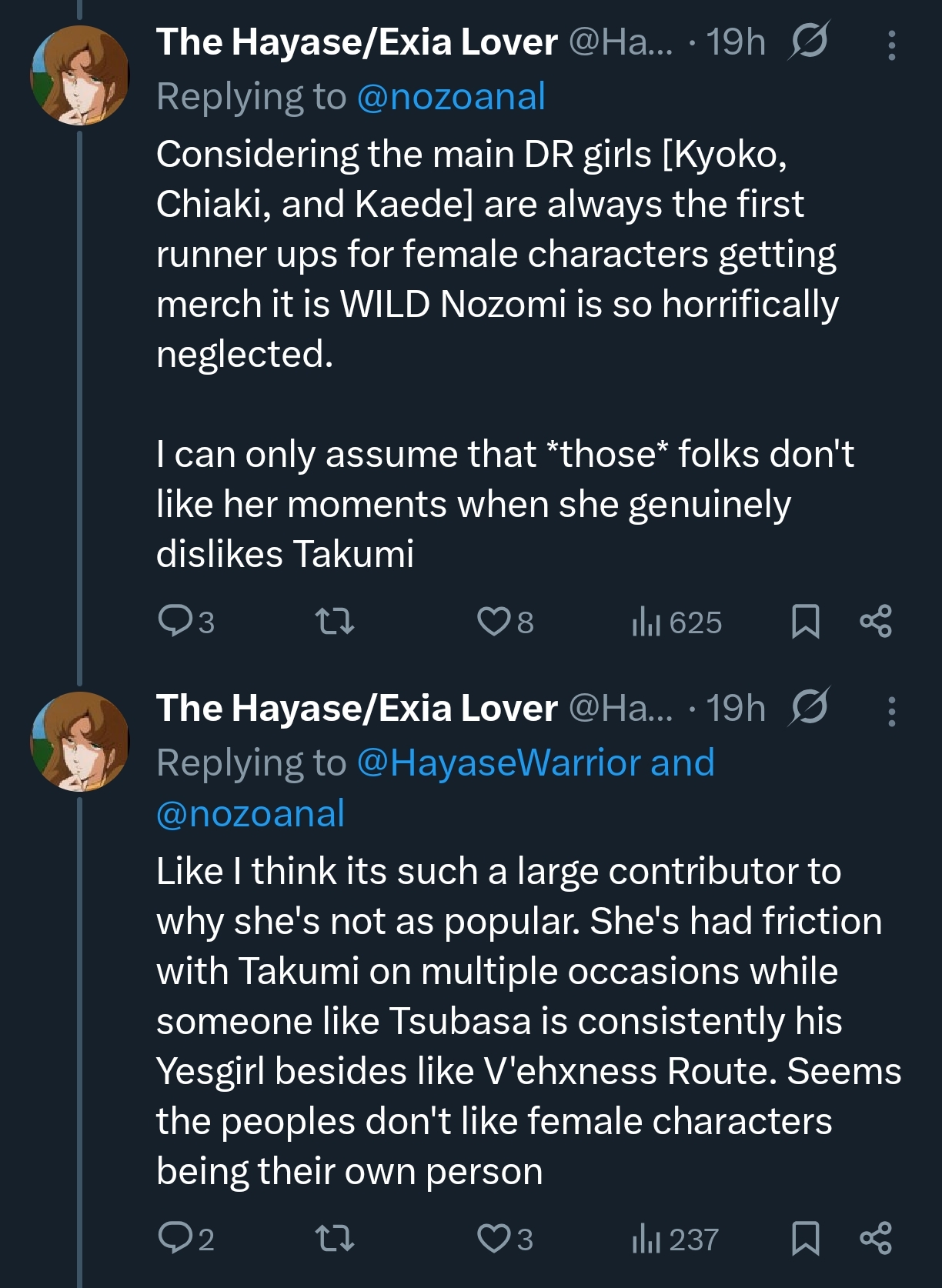Open more options menu on first tweet
Image resolution: width=942 pixels, height=1288 pixels.
891,45
